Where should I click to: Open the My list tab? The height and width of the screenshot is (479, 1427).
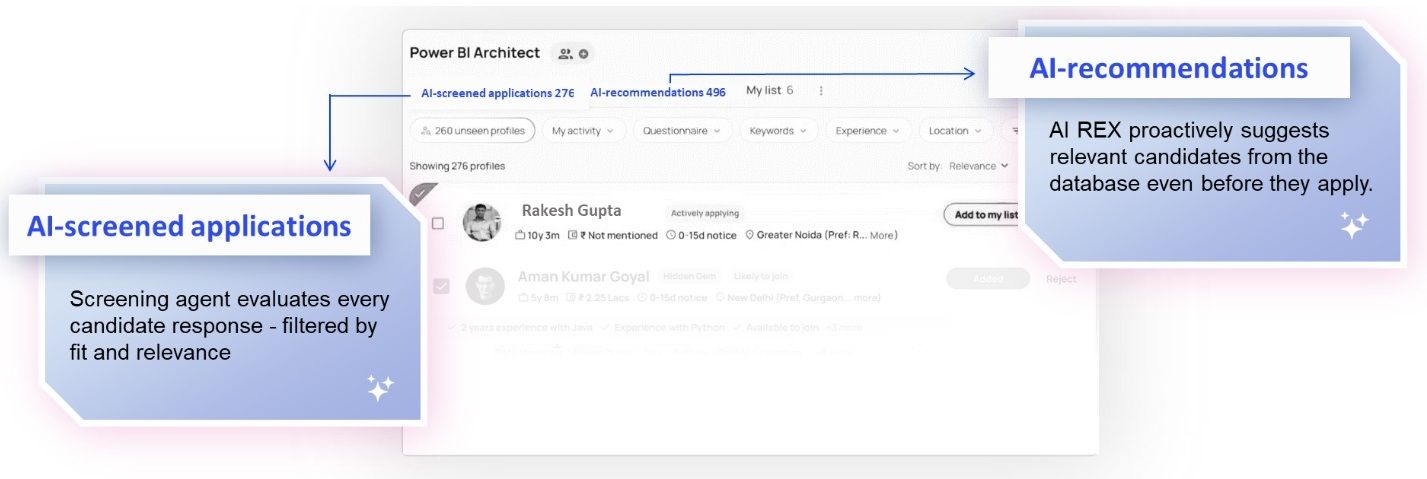tap(769, 91)
